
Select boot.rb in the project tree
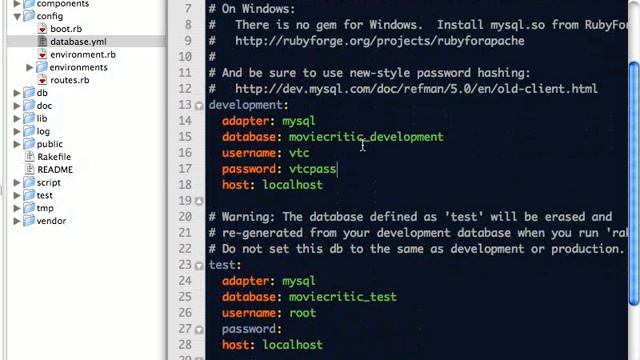point(66,29)
